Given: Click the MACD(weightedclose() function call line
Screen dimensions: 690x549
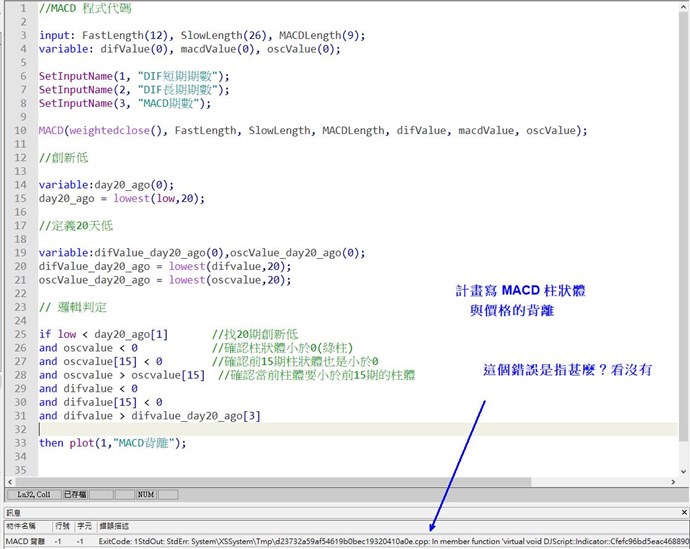Looking at the screenshot, I should (x=312, y=130).
